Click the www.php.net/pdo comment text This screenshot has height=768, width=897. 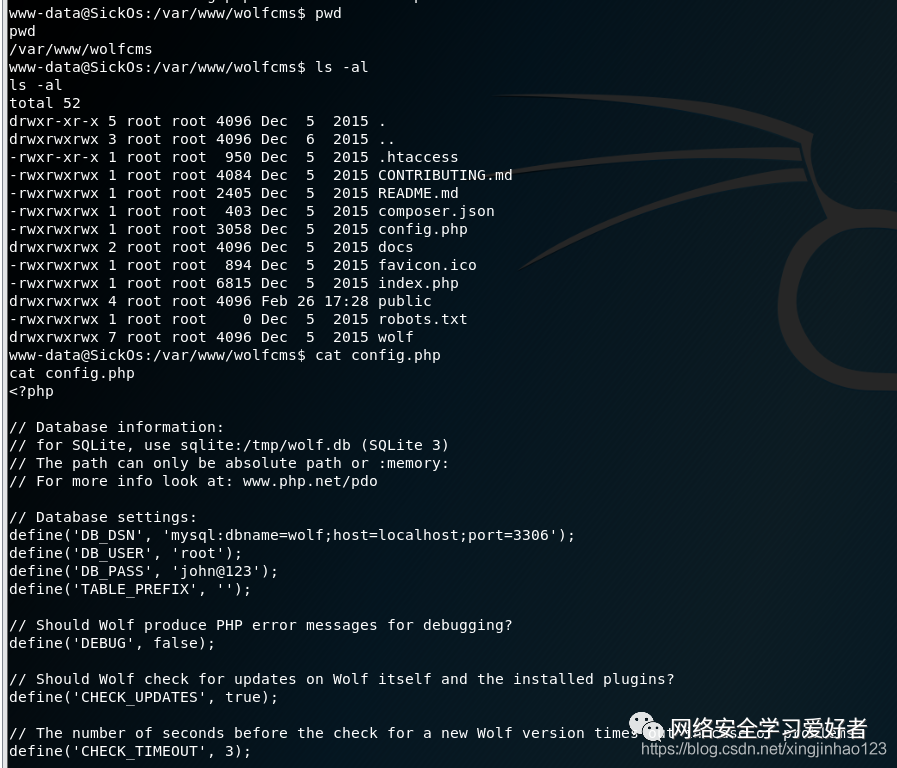(310, 482)
